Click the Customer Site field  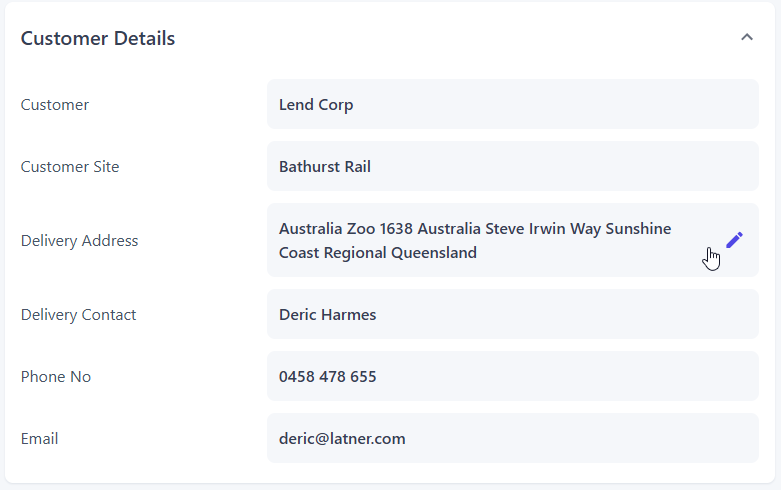tap(512, 166)
